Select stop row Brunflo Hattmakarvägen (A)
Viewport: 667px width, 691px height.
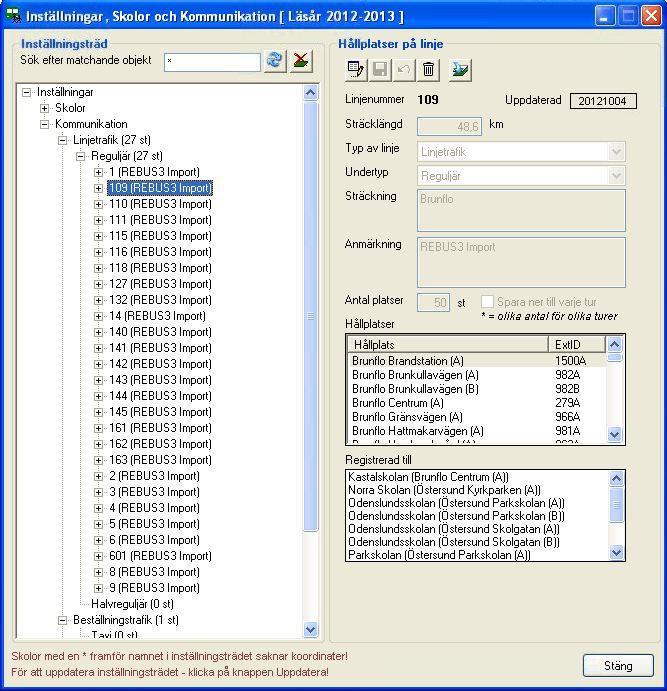point(477,431)
